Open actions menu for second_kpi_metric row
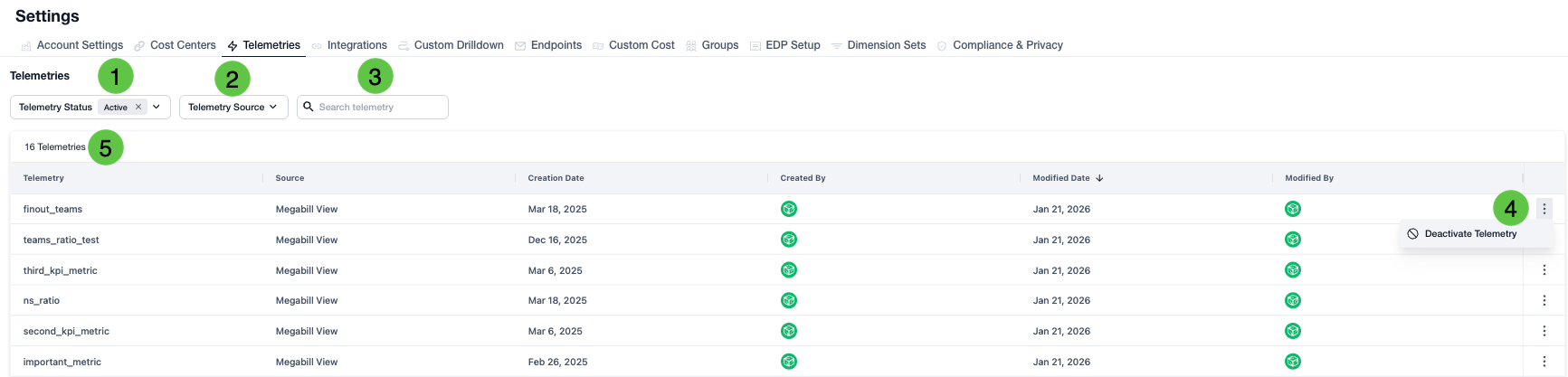Image resolution: width=1568 pixels, height=377 pixels. (1544, 331)
